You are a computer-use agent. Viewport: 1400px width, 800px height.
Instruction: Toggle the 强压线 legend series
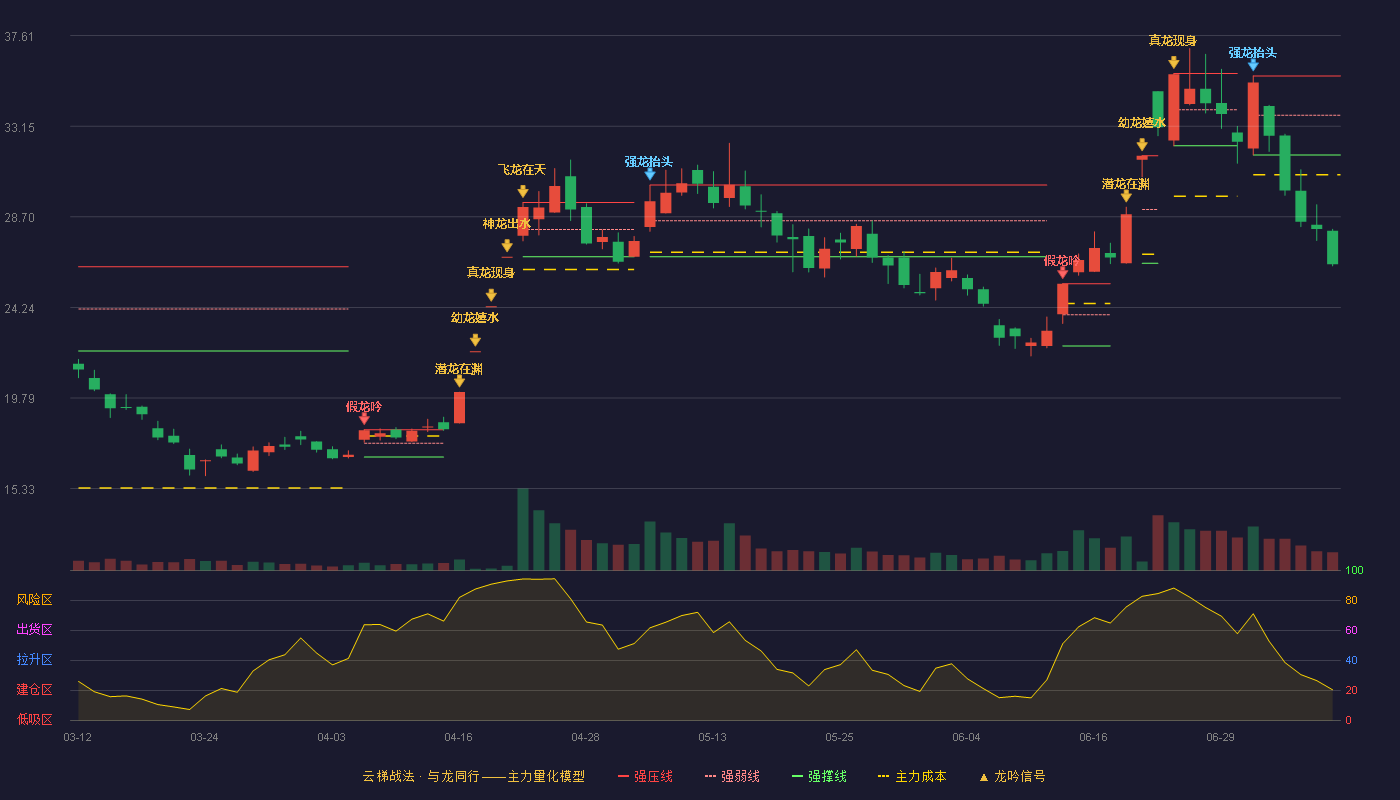point(645,776)
